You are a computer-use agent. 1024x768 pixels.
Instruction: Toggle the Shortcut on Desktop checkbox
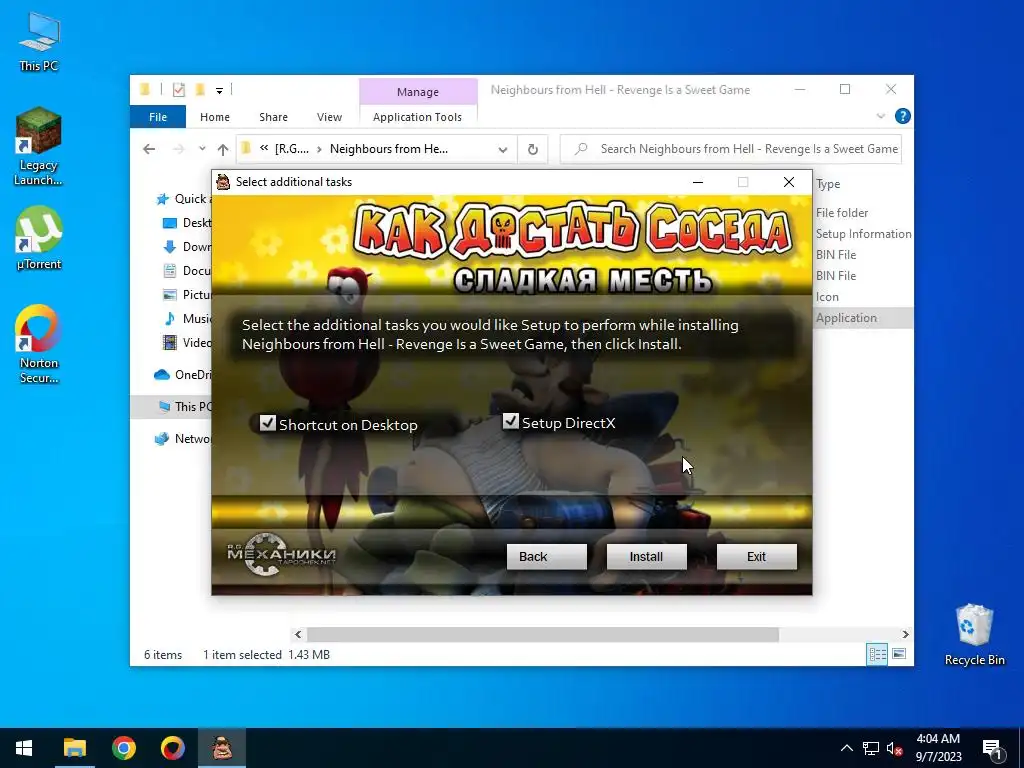click(x=268, y=423)
